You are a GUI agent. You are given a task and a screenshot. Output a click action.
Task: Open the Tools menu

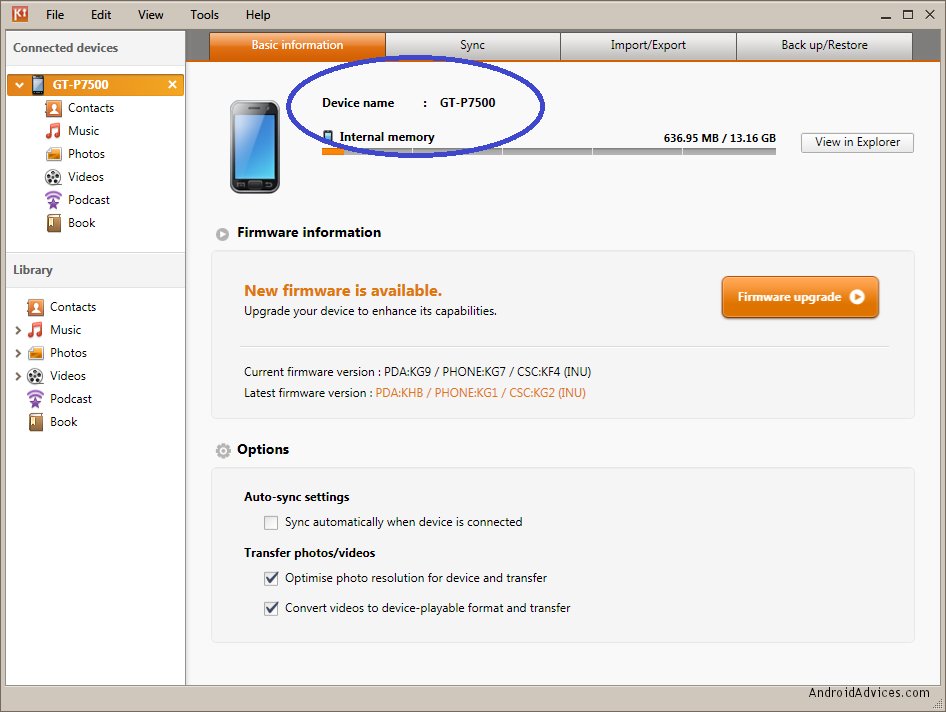(204, 15)
